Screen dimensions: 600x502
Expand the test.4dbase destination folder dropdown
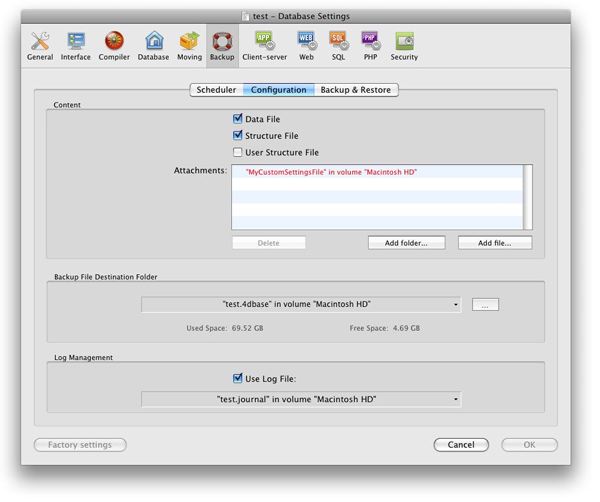[x=301, y=305]
